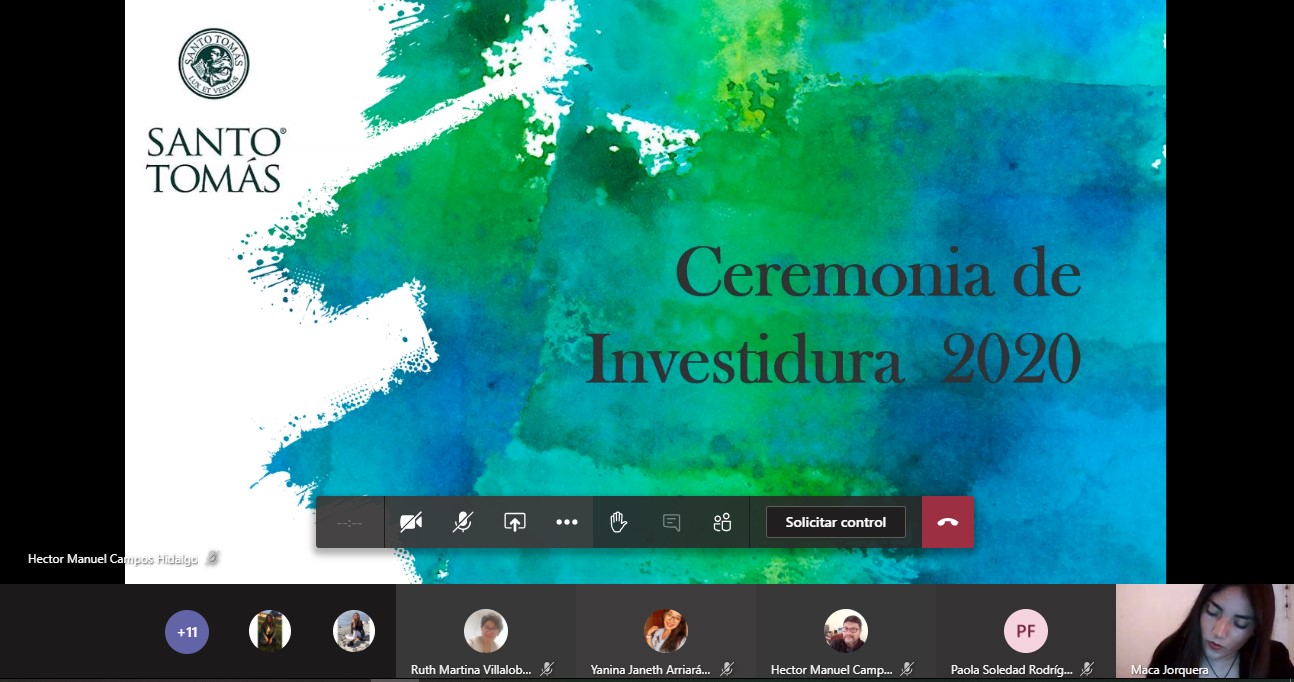Select Ruth Martina Villalobos participant tile
The image size is (1294, 682).
(x=486, y=632)
